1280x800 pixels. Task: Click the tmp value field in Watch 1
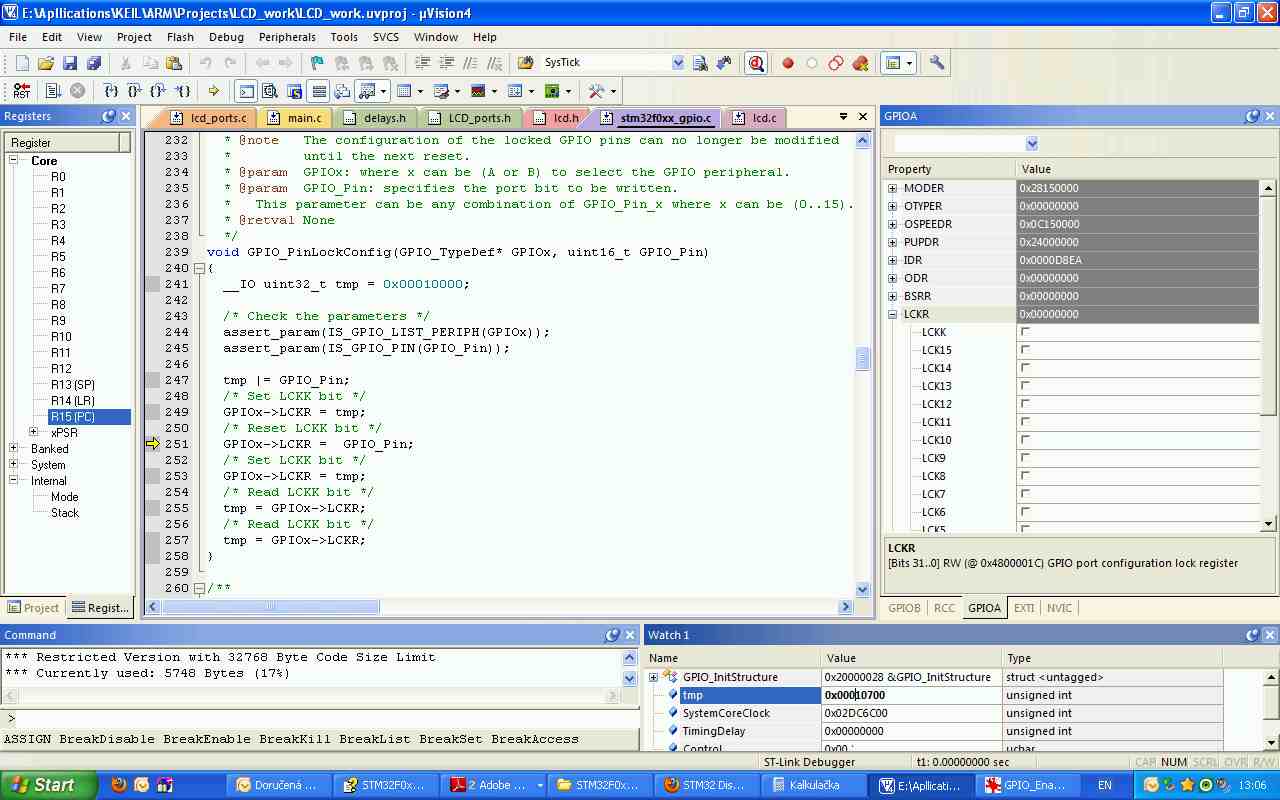pyautogui.click(x=910, y=695)
